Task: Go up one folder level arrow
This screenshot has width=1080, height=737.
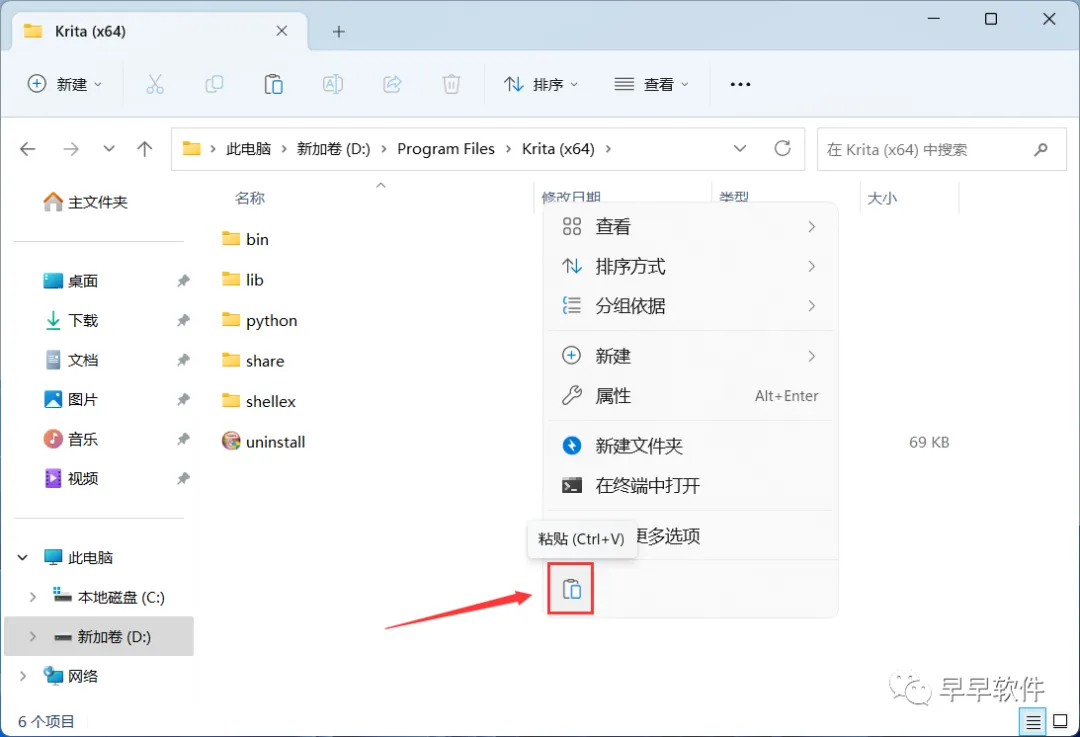Action: (145, 149)
